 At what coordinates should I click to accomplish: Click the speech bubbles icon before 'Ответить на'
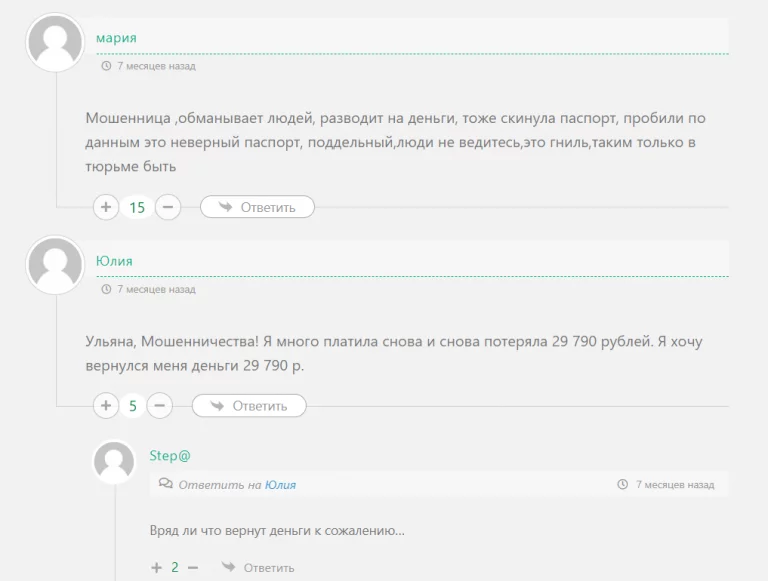[166, 484]
